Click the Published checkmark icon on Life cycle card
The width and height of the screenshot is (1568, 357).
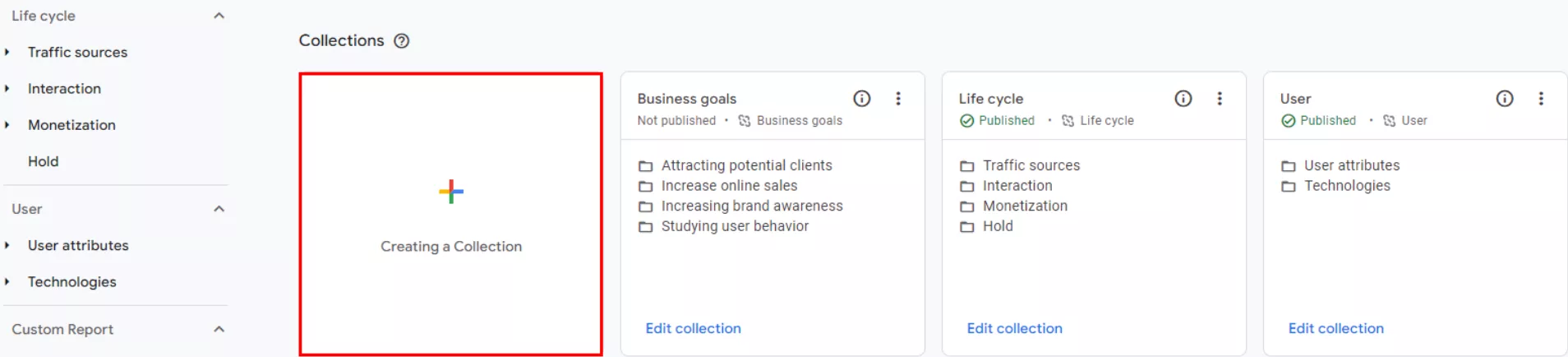(x=966, y=121)
